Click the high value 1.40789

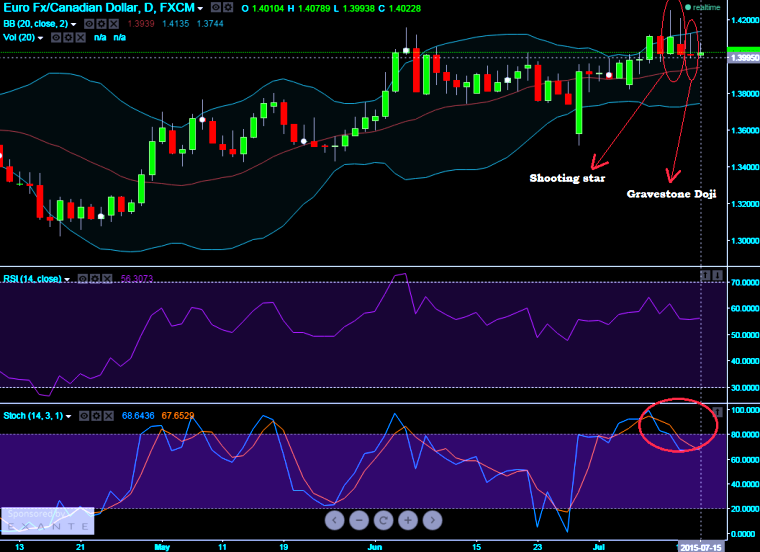[314, 9]
